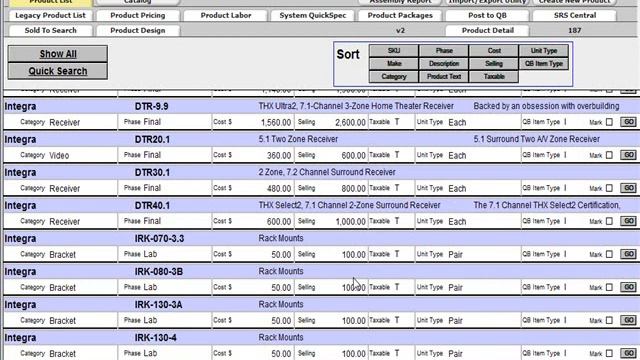Sort the list by Taxable
640x360 pixels.
pos(494,77)
